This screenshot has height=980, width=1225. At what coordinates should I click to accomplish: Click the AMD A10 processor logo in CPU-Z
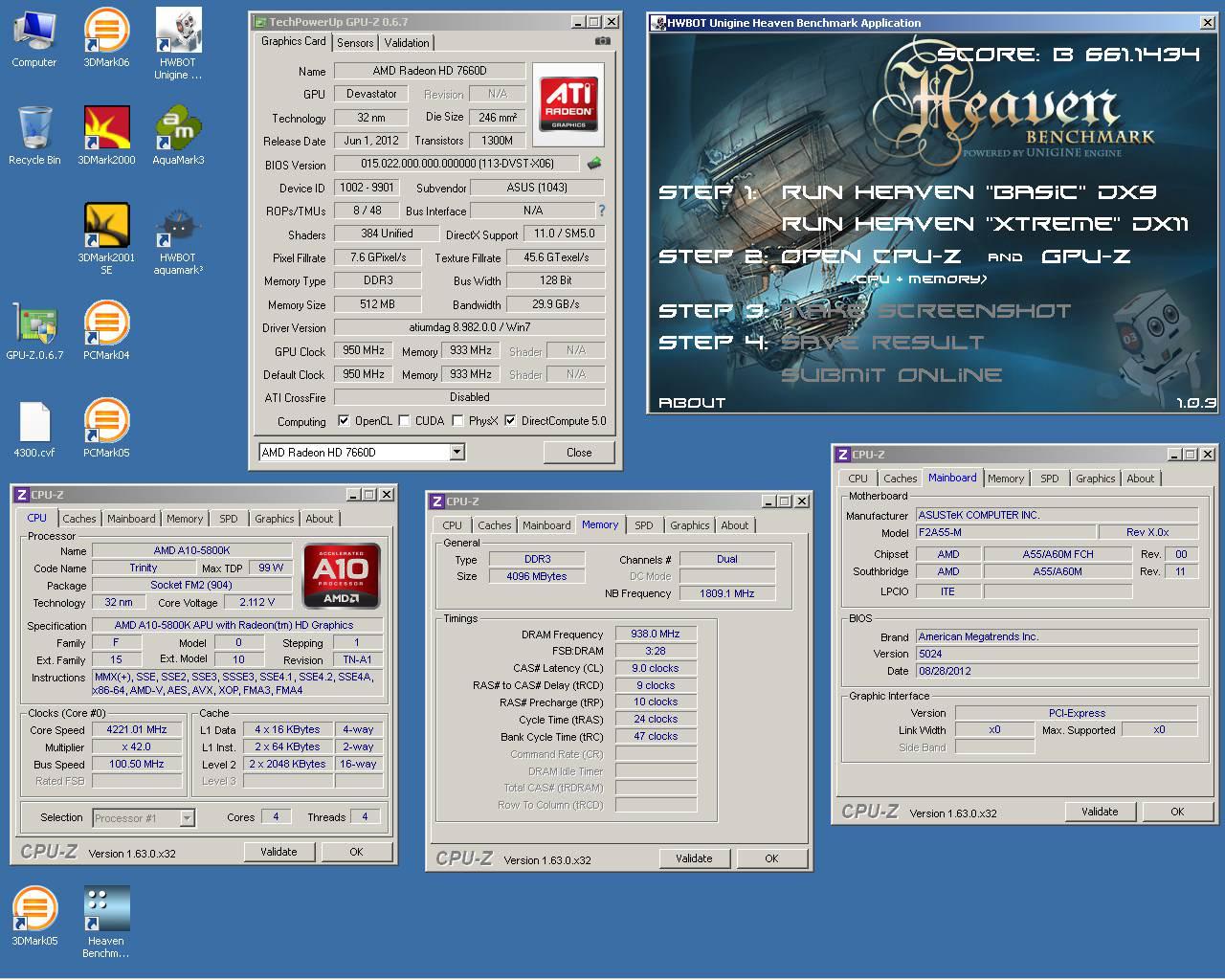point(342,575)
